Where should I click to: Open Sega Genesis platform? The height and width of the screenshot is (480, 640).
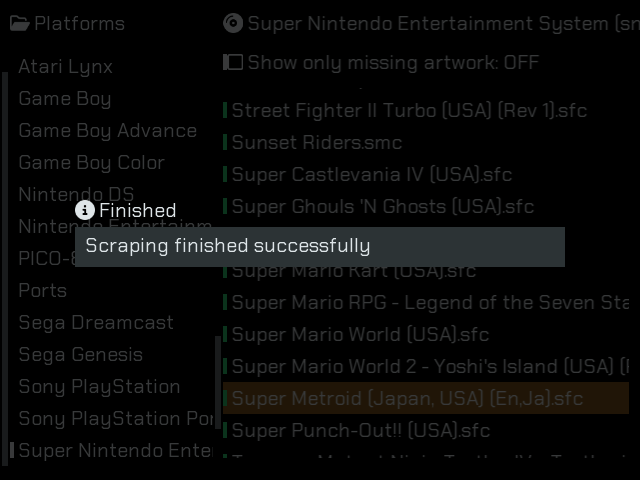[80, 354]
